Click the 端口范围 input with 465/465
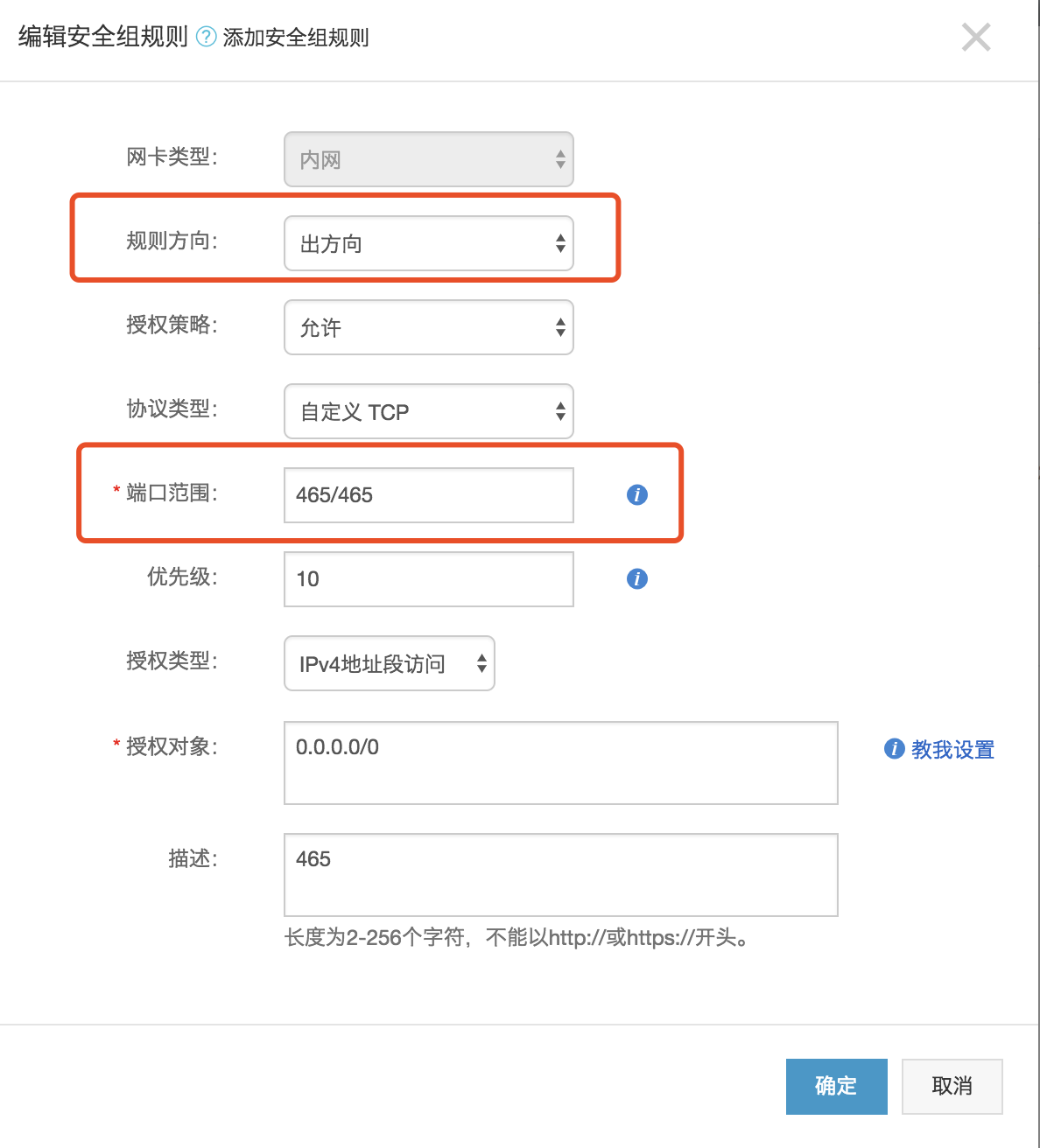 pos(429,495)
